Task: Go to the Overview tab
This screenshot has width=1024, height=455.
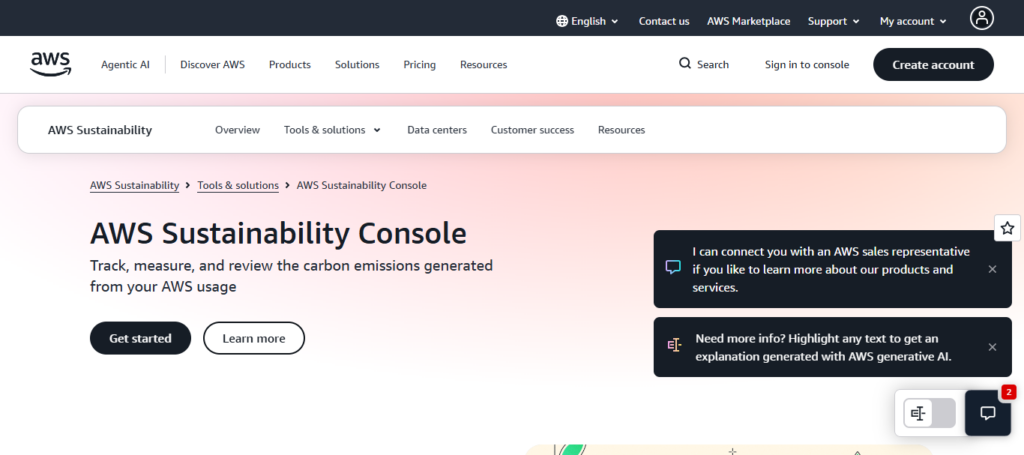Action: click(x=238, y=130)
